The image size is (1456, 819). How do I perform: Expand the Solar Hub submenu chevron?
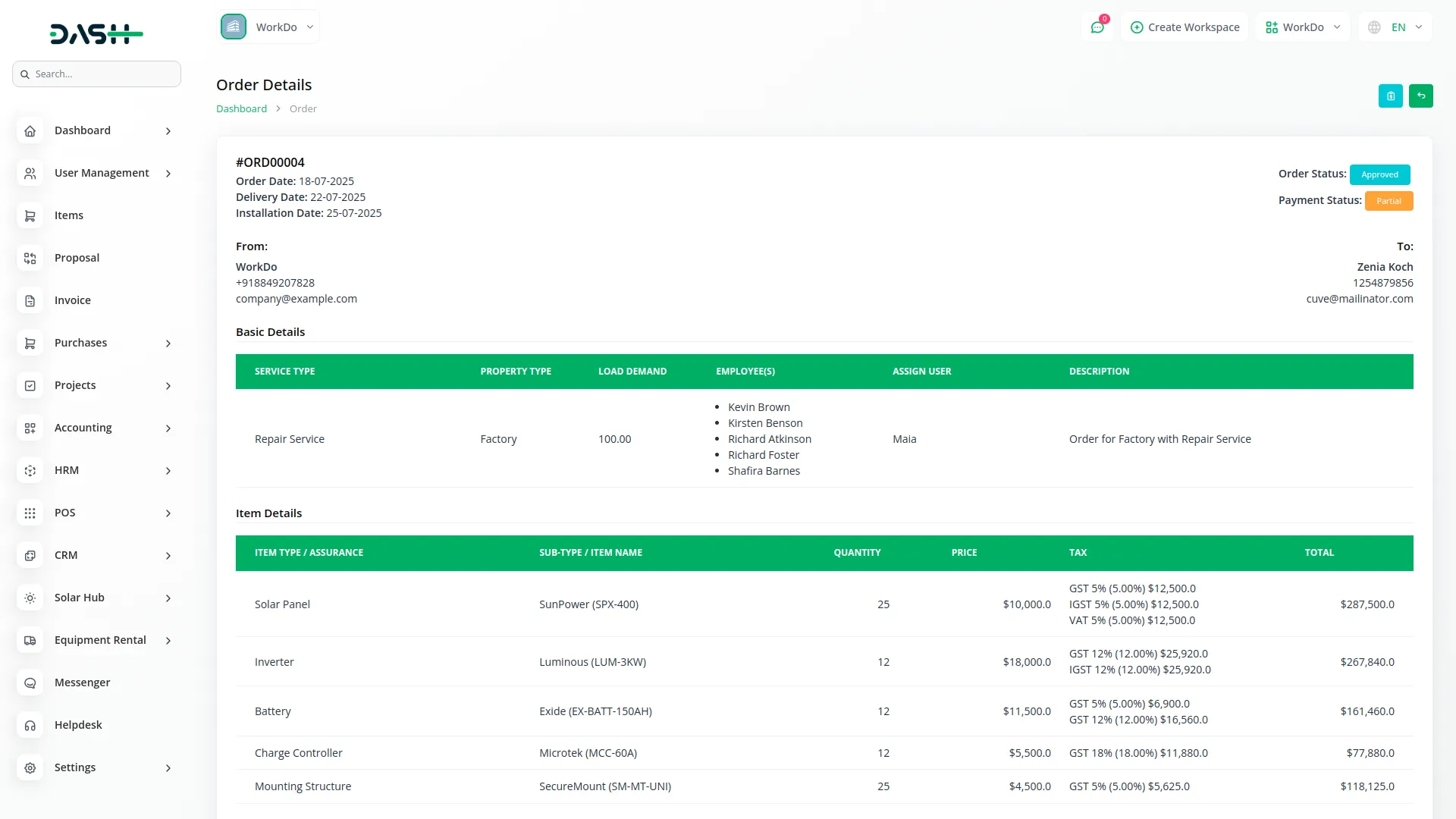click(168, 598)
